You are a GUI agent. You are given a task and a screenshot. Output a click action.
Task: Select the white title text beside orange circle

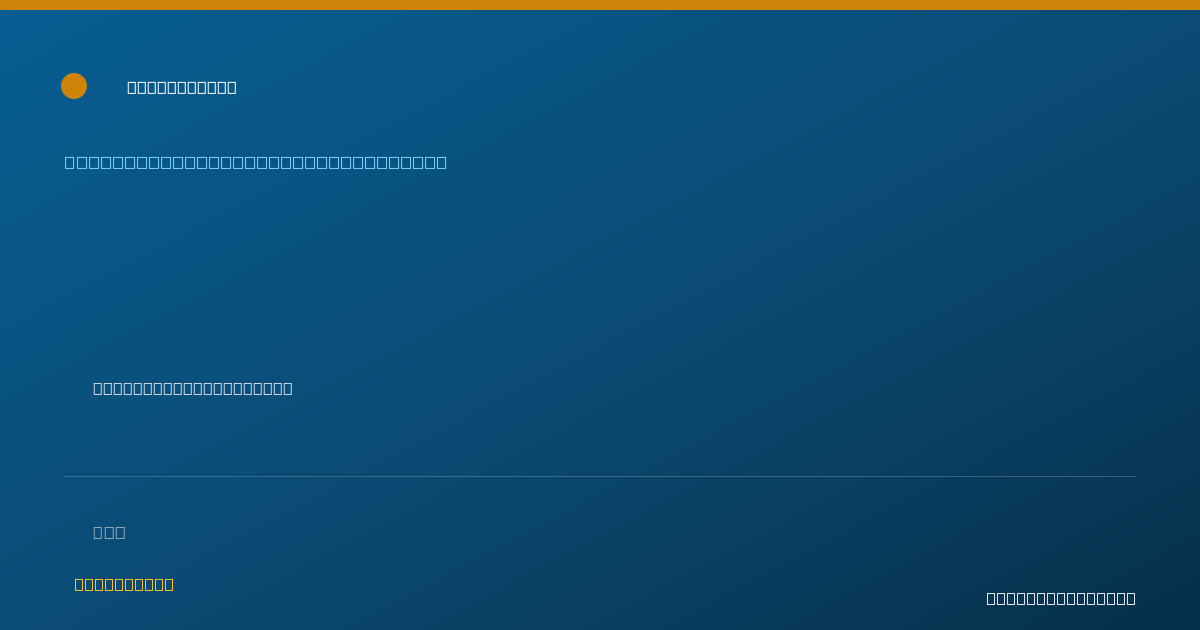(182, 87)
